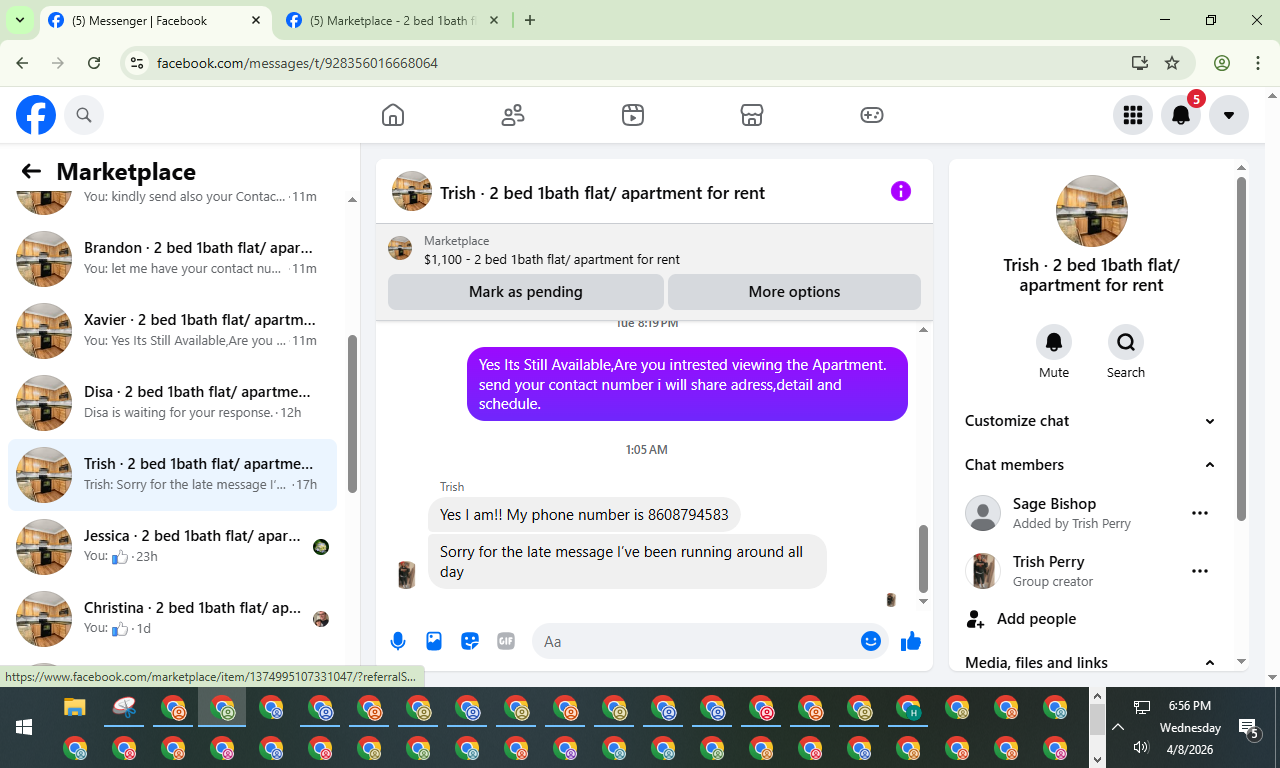1280x768 pixels.
Task: Open taskbar volume icon
Action: click(1142, 747)
